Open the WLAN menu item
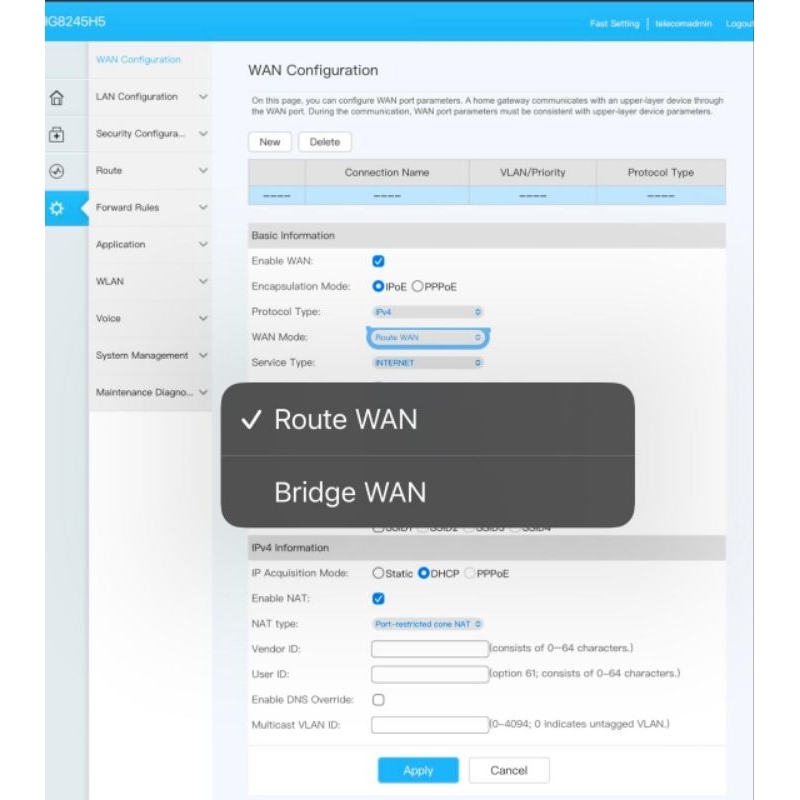 coord(152,282)
